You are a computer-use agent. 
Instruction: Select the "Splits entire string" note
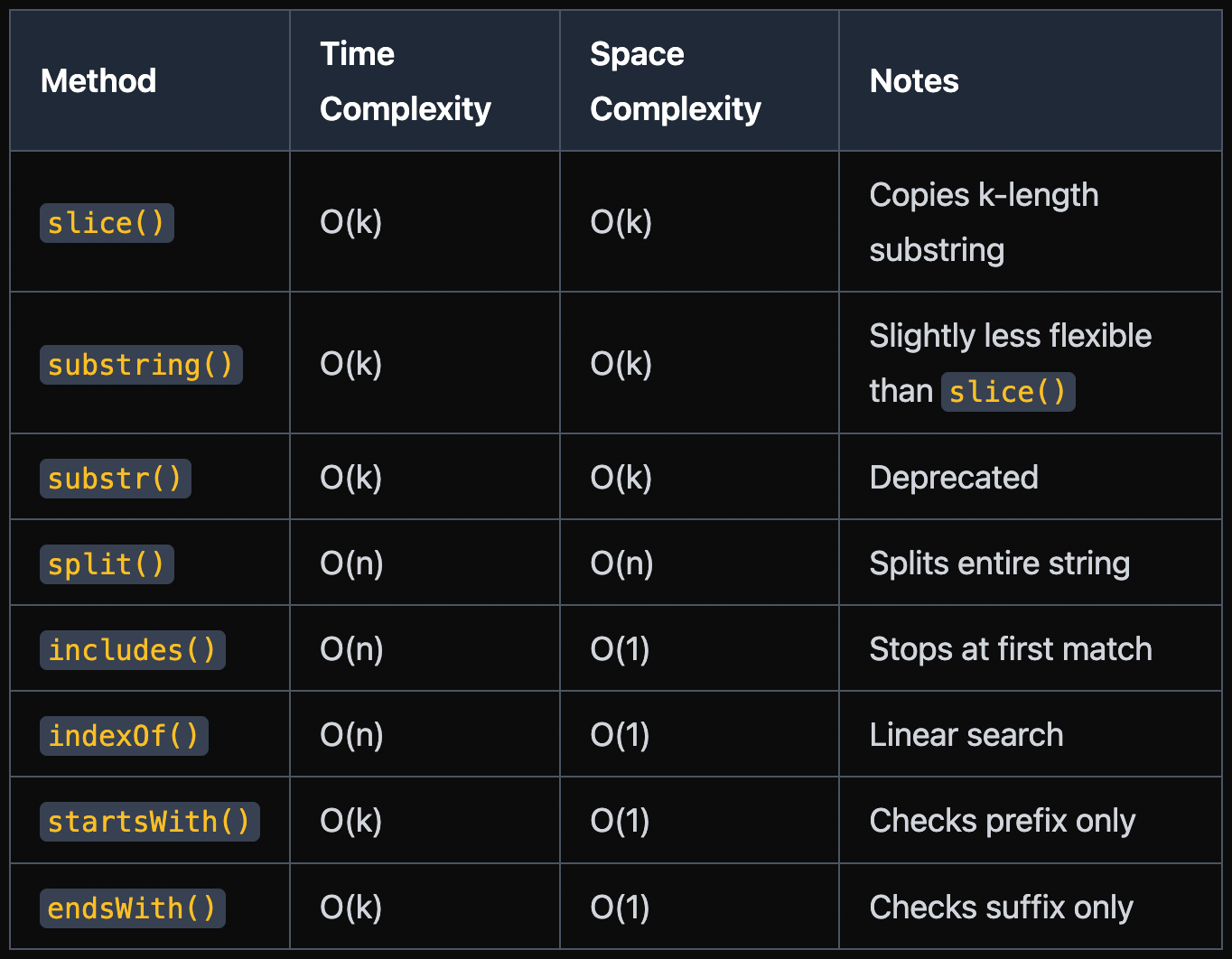pos(999,563)
